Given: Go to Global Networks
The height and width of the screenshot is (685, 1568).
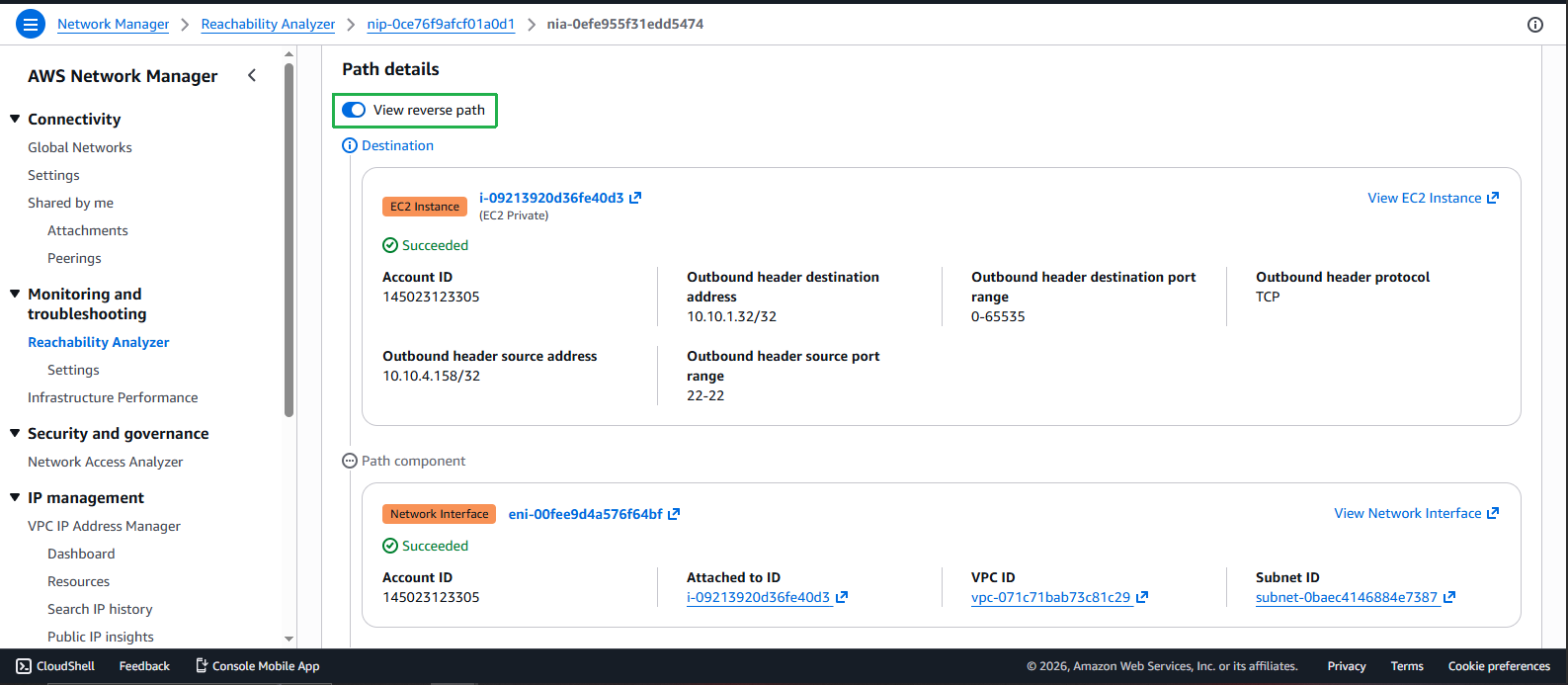Looking at the screenshot, I should pyautogui.click(x=80, y=147).
